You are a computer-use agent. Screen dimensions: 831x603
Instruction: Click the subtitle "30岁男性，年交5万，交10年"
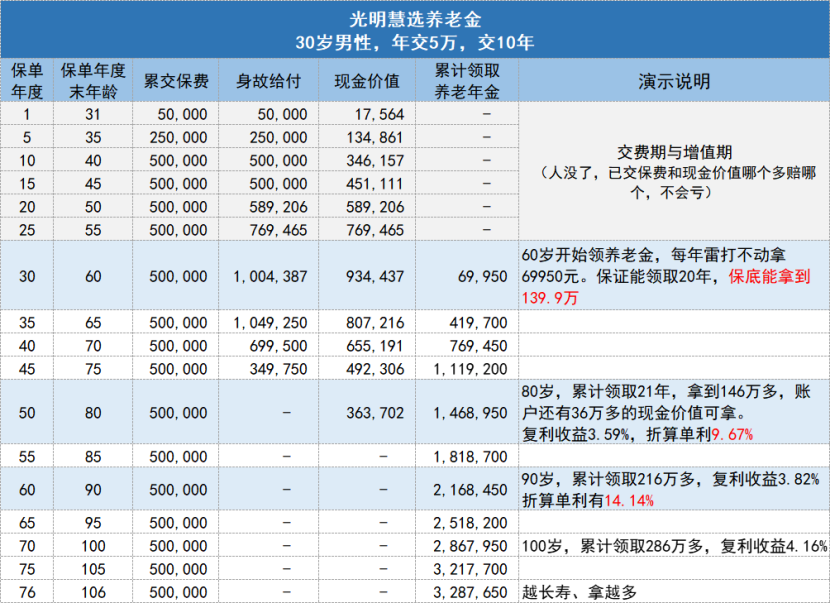pos(415,42)
